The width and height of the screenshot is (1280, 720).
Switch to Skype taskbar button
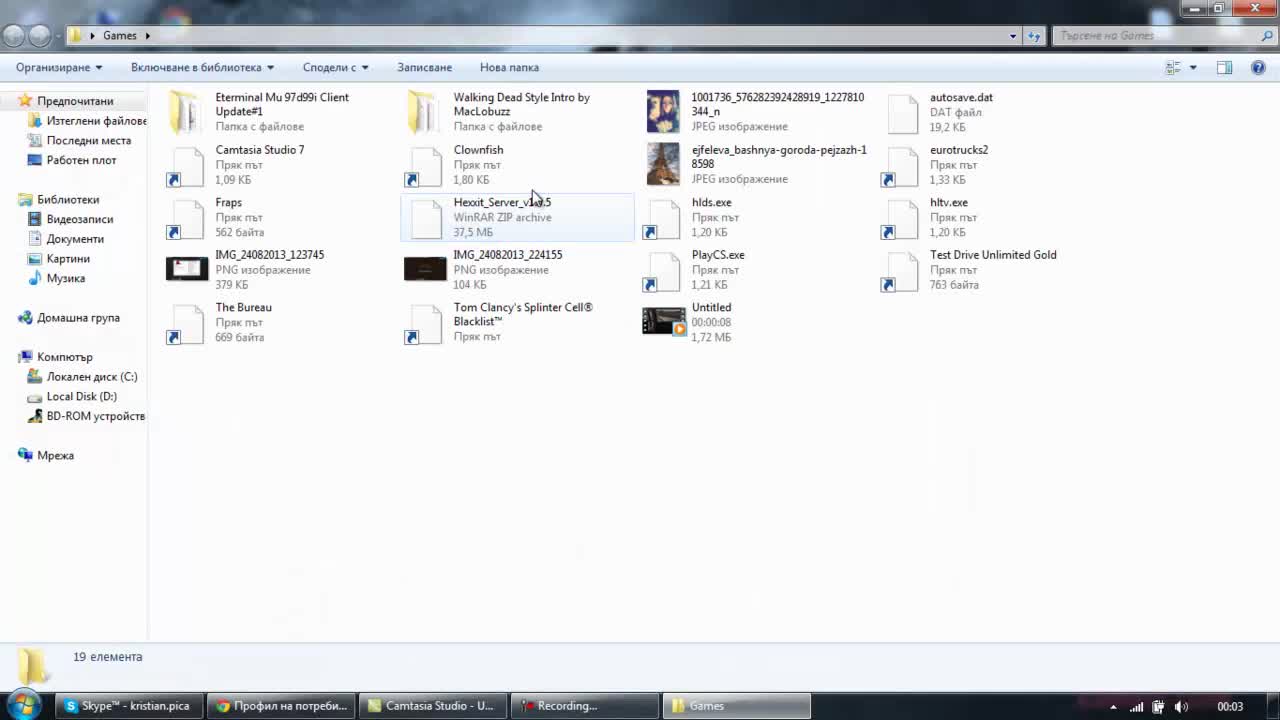[x=129, y=706]
